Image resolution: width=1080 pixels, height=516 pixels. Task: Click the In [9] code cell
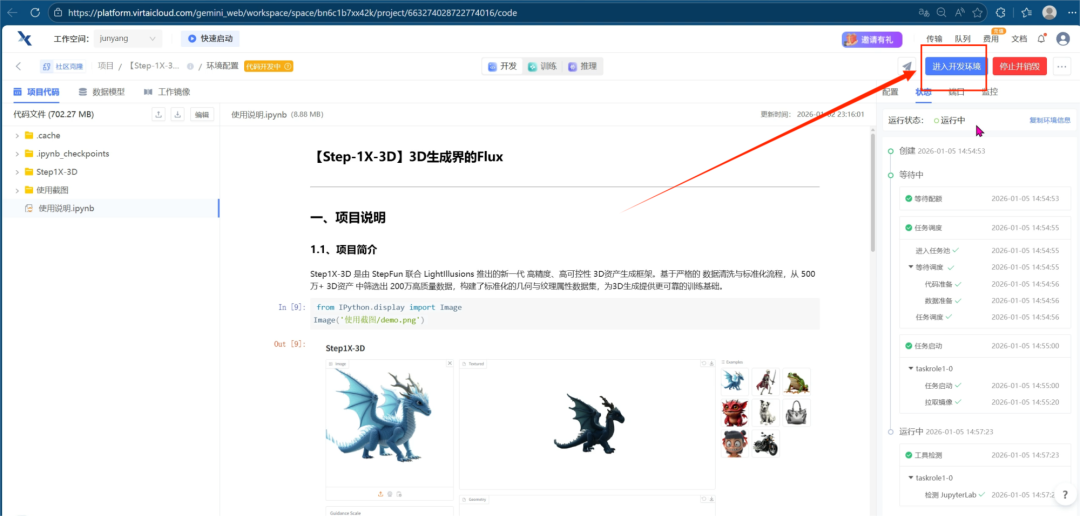(565, 313)
